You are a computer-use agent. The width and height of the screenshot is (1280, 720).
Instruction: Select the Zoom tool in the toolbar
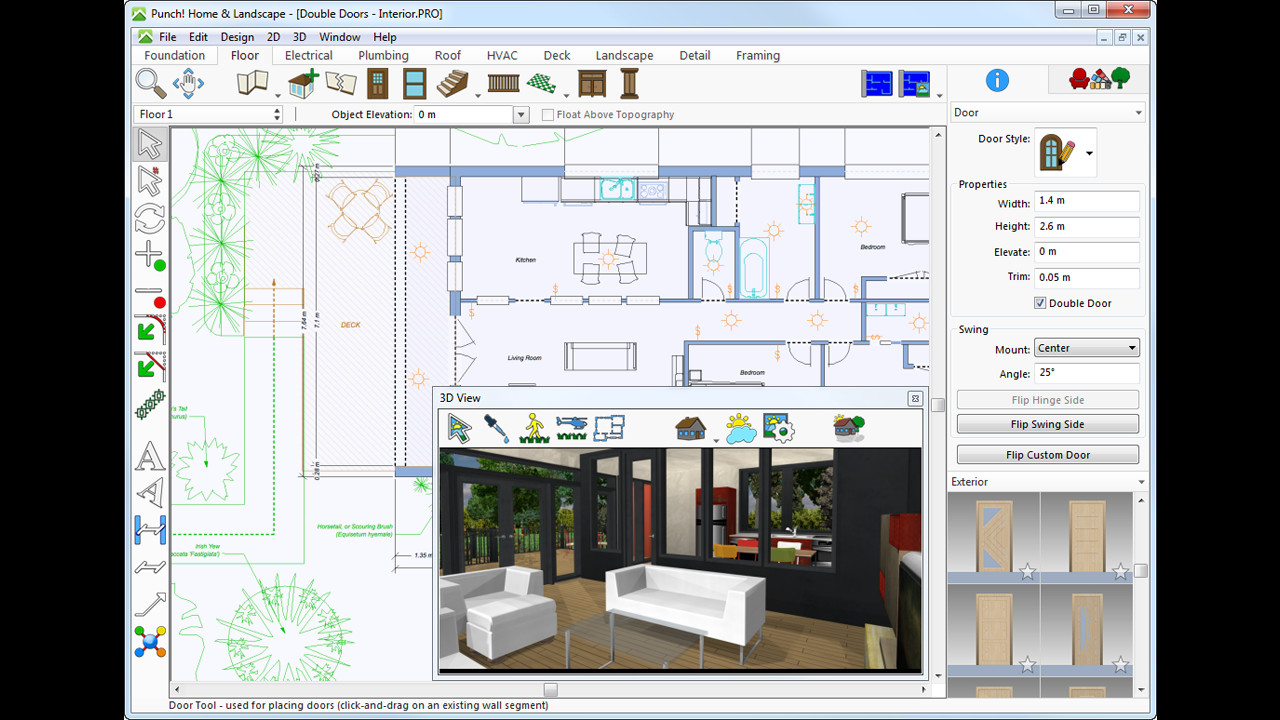149,84
